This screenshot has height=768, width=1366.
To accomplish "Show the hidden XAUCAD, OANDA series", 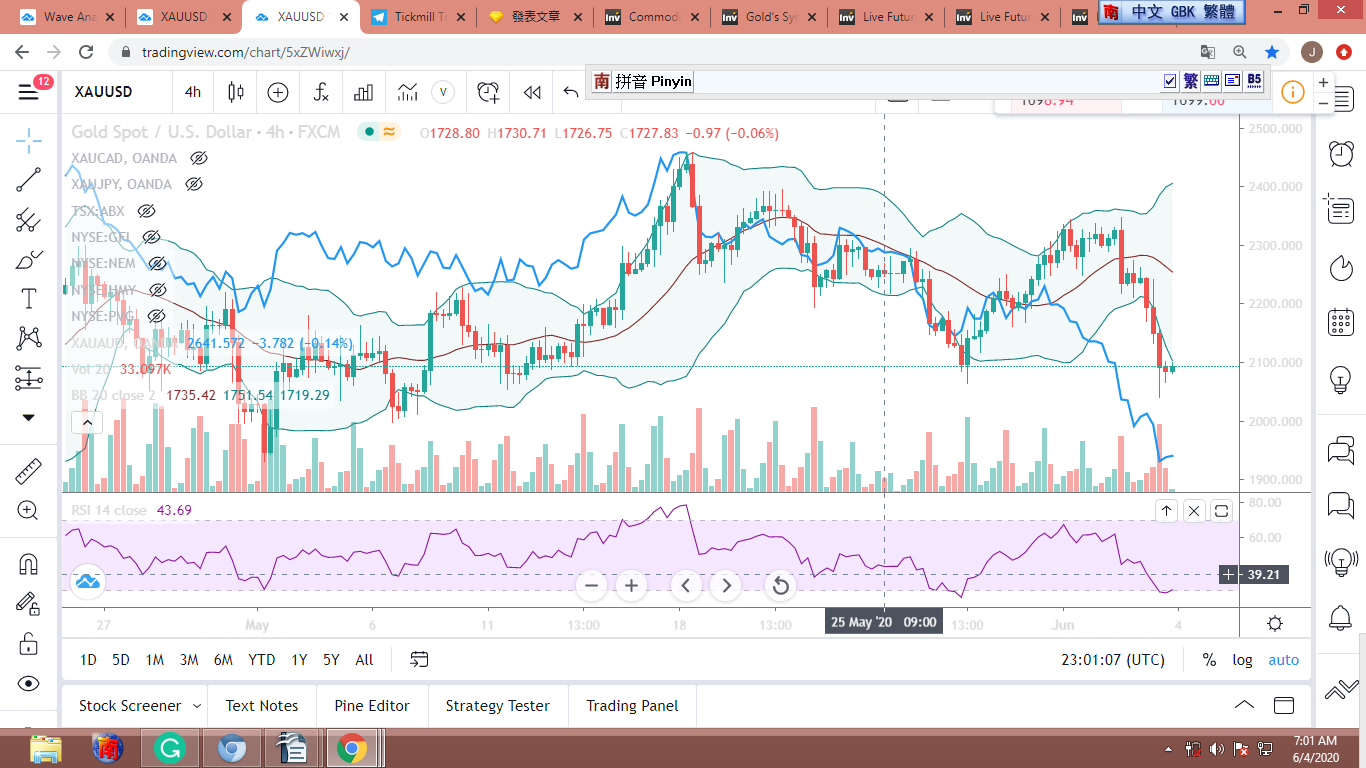I will point(199,158).
